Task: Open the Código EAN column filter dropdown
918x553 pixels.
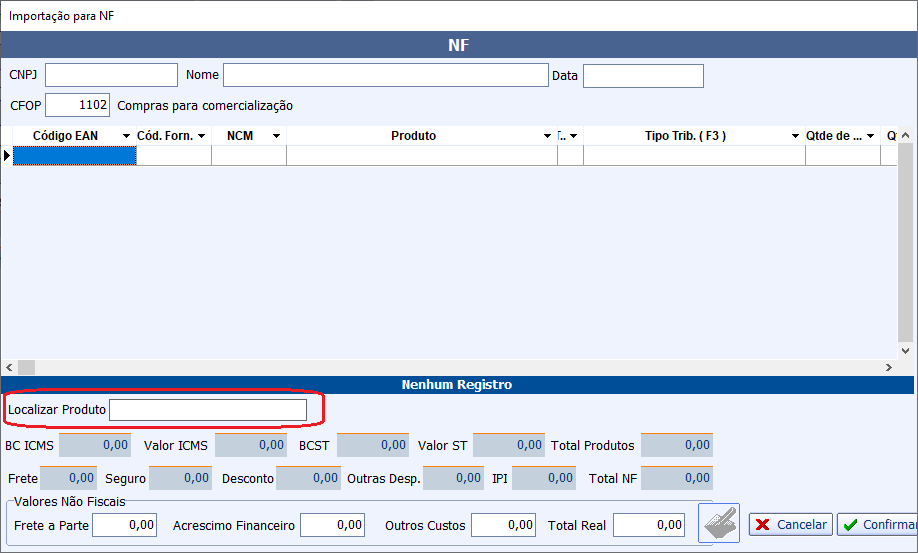Action: [x=126, y=136]
